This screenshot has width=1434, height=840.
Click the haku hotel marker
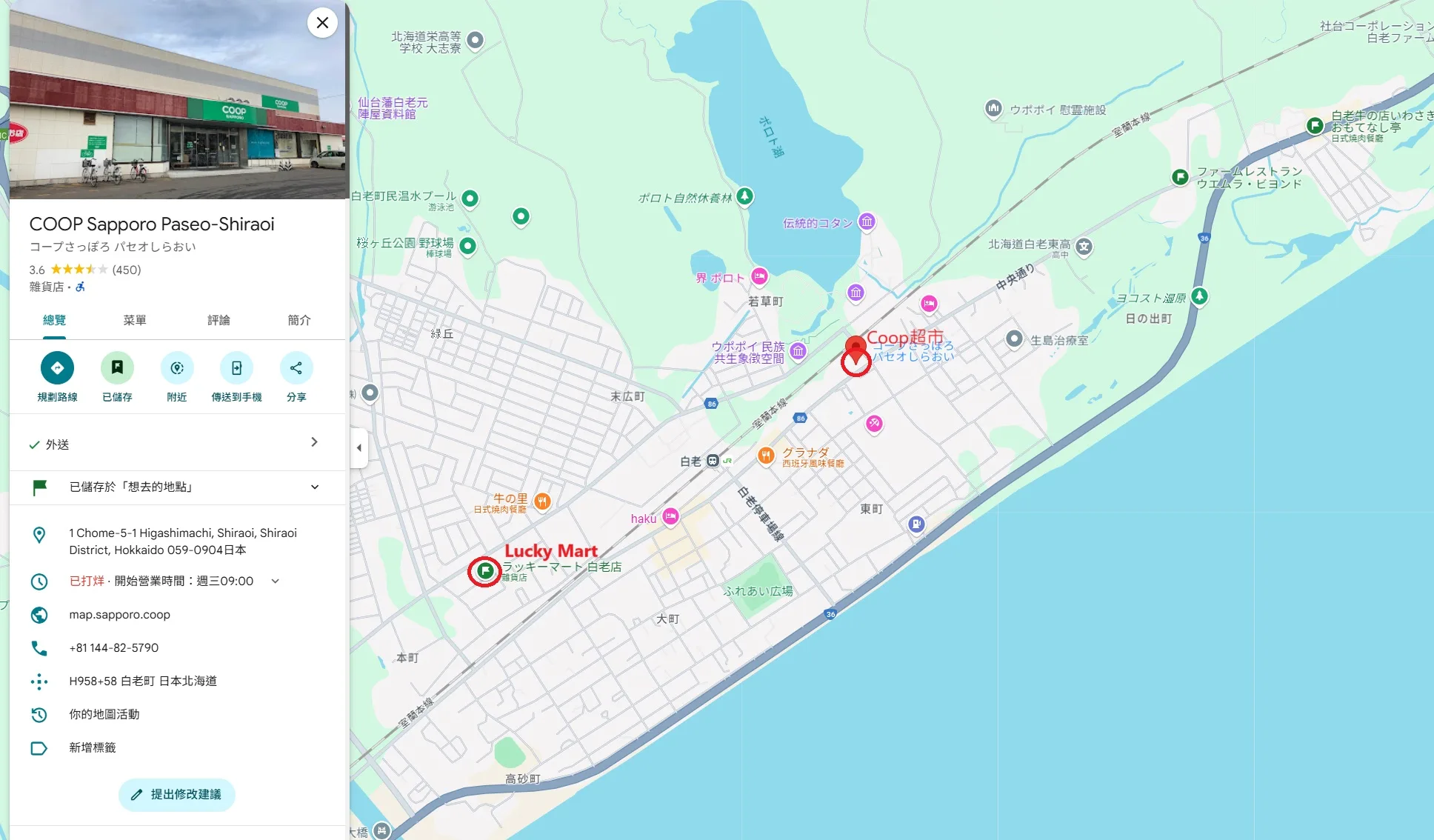[x=670, y=516]
